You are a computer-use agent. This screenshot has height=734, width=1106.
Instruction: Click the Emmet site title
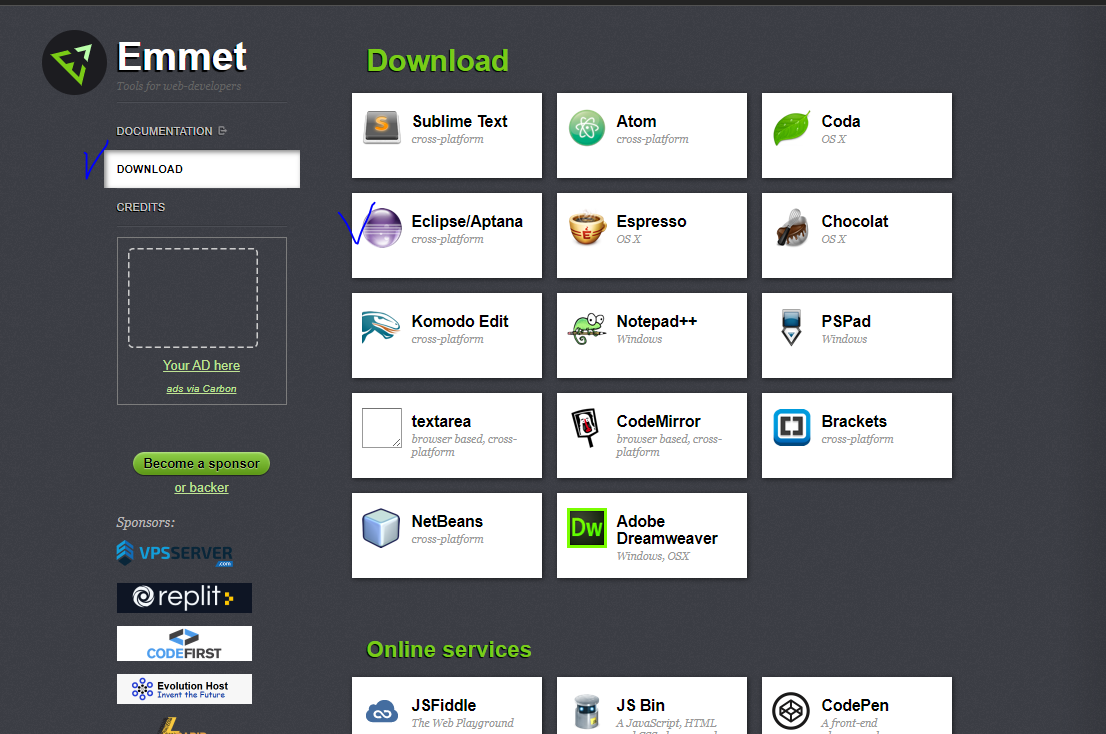181,56
